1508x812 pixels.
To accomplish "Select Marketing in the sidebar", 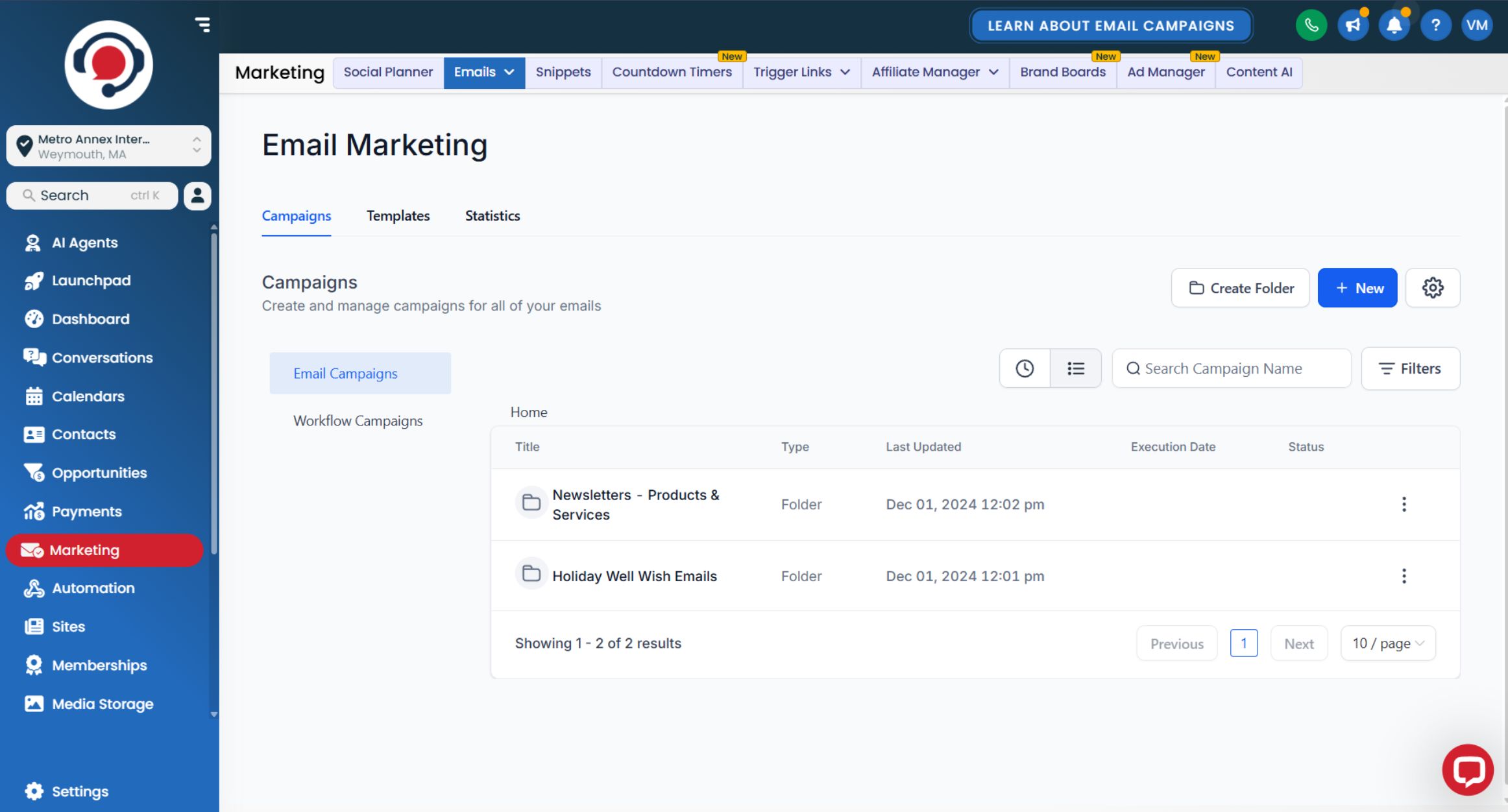I will tap(104, 550).
